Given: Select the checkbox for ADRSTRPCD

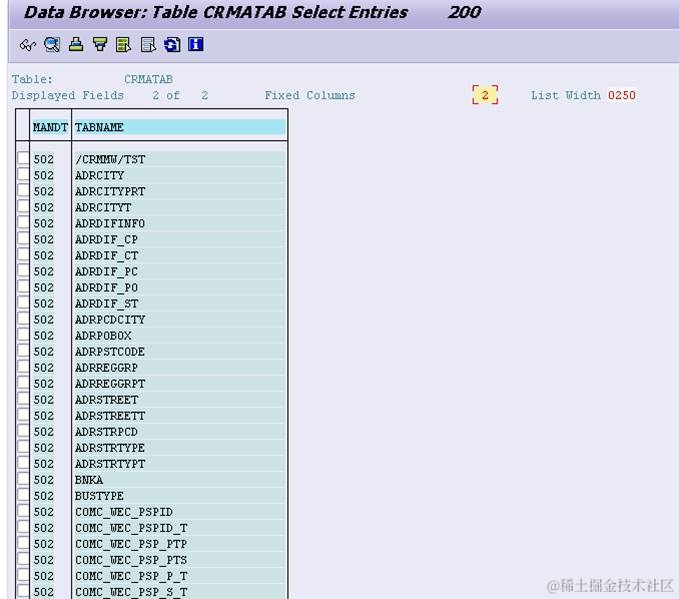Looking at the screenshot, I should click(x=23, y=431).
